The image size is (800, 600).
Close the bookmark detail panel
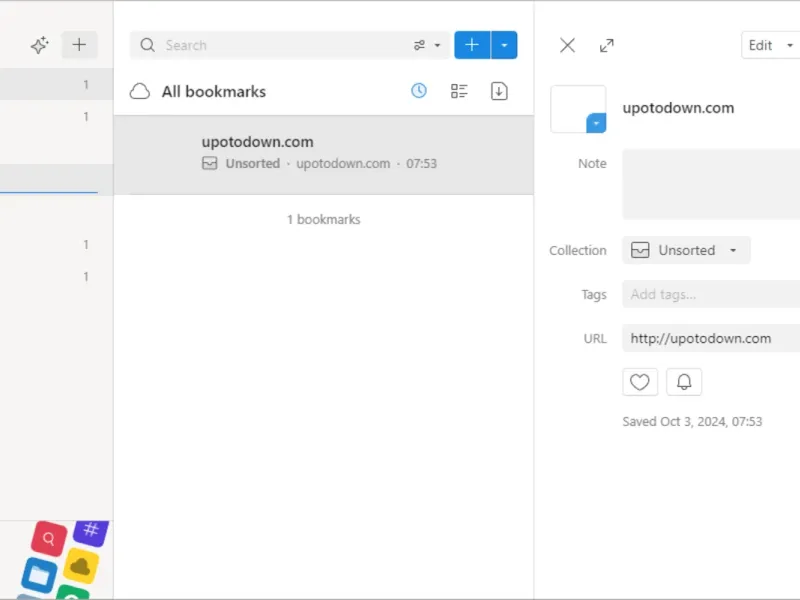pyautogui.click(x=567, y=45)
